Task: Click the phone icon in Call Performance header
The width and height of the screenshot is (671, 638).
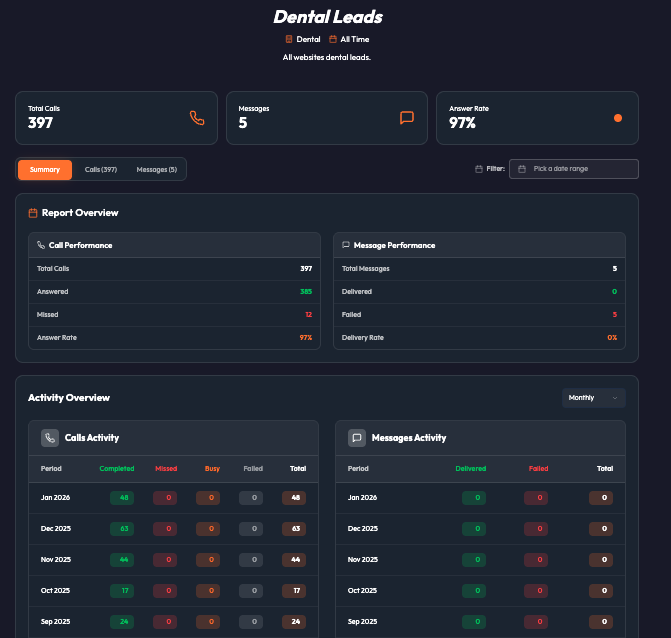Action: [x=41, y=245]
